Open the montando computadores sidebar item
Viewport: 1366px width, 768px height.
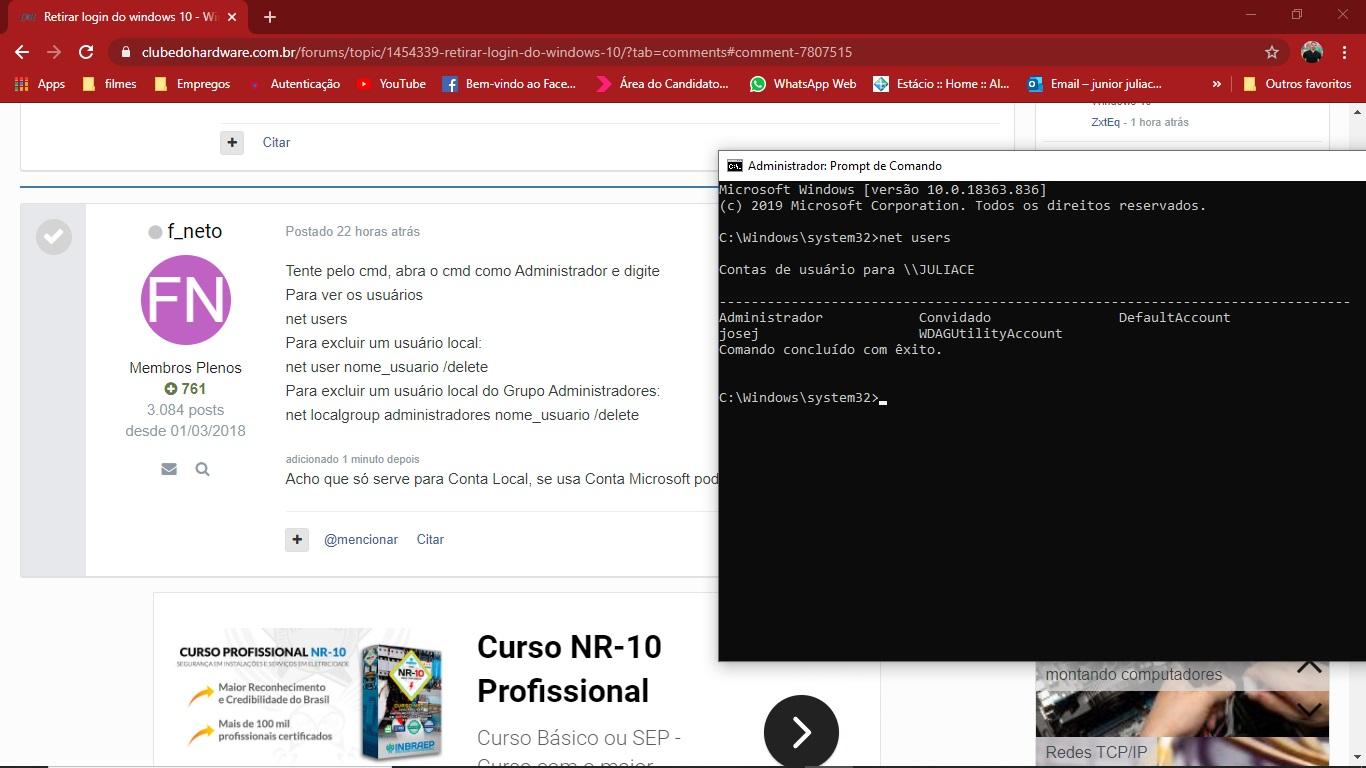(1134, 675)
